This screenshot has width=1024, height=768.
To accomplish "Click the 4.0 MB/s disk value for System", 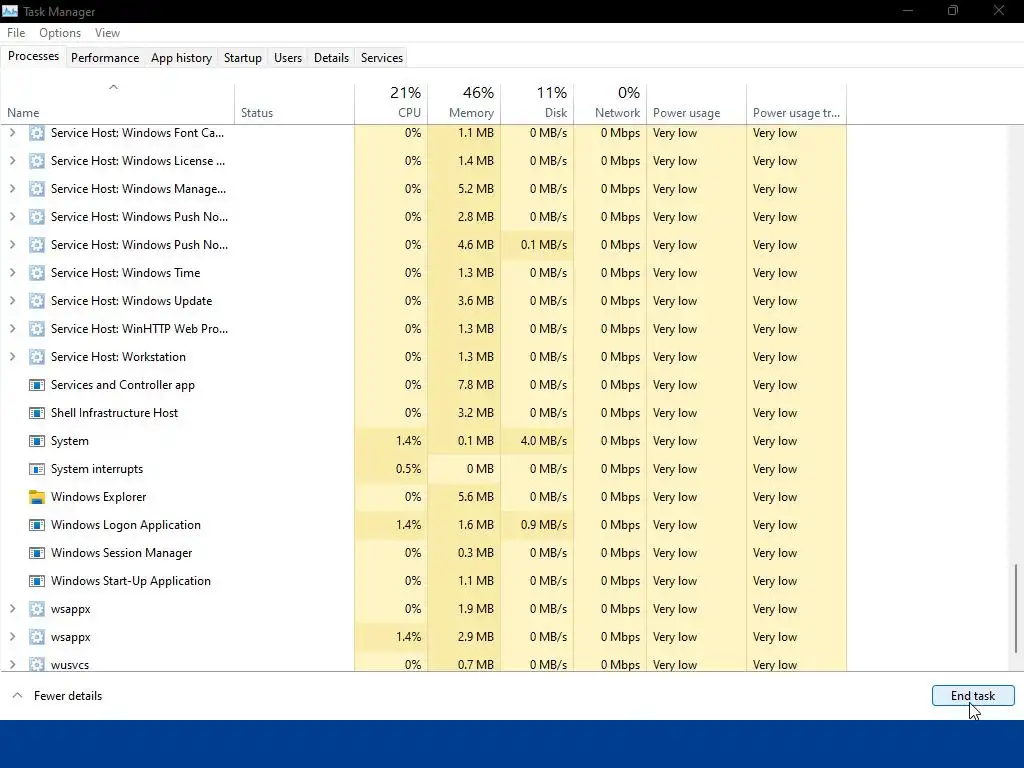I will click(543, 441).
